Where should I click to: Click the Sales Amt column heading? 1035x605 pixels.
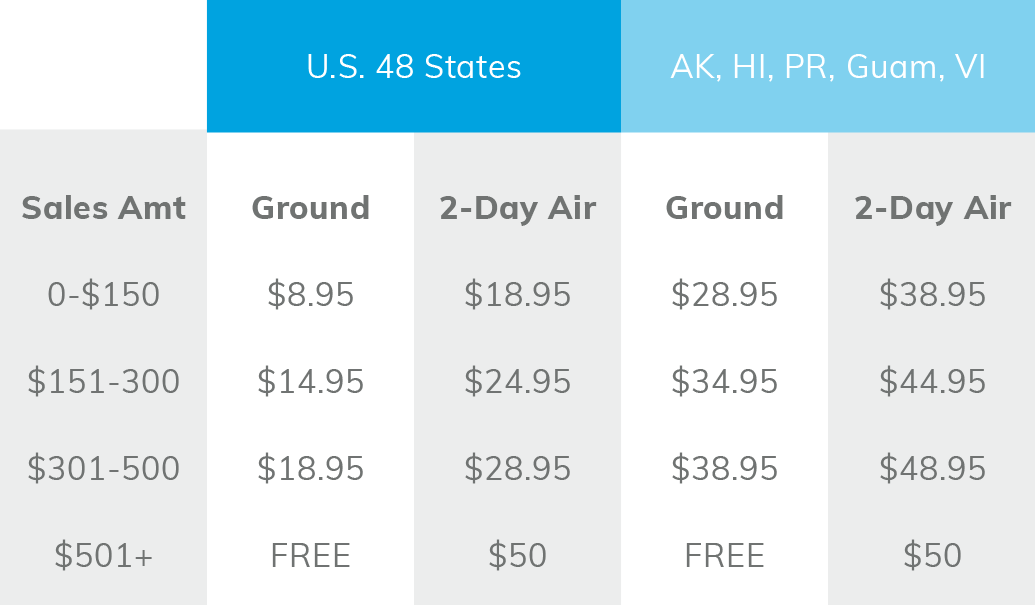click(104, 208)
